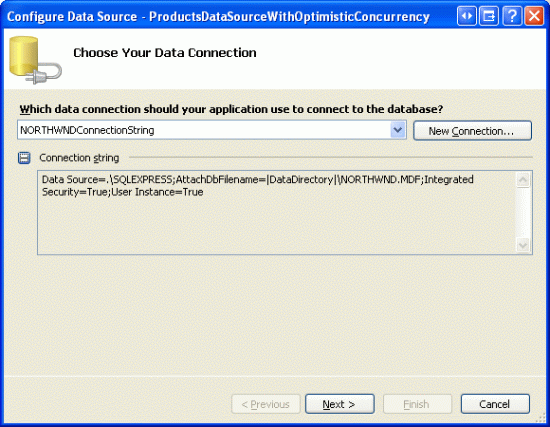Click the left-right arrows icon in title bar
Viewport: 550px width, 427px height.
point(467,16)
